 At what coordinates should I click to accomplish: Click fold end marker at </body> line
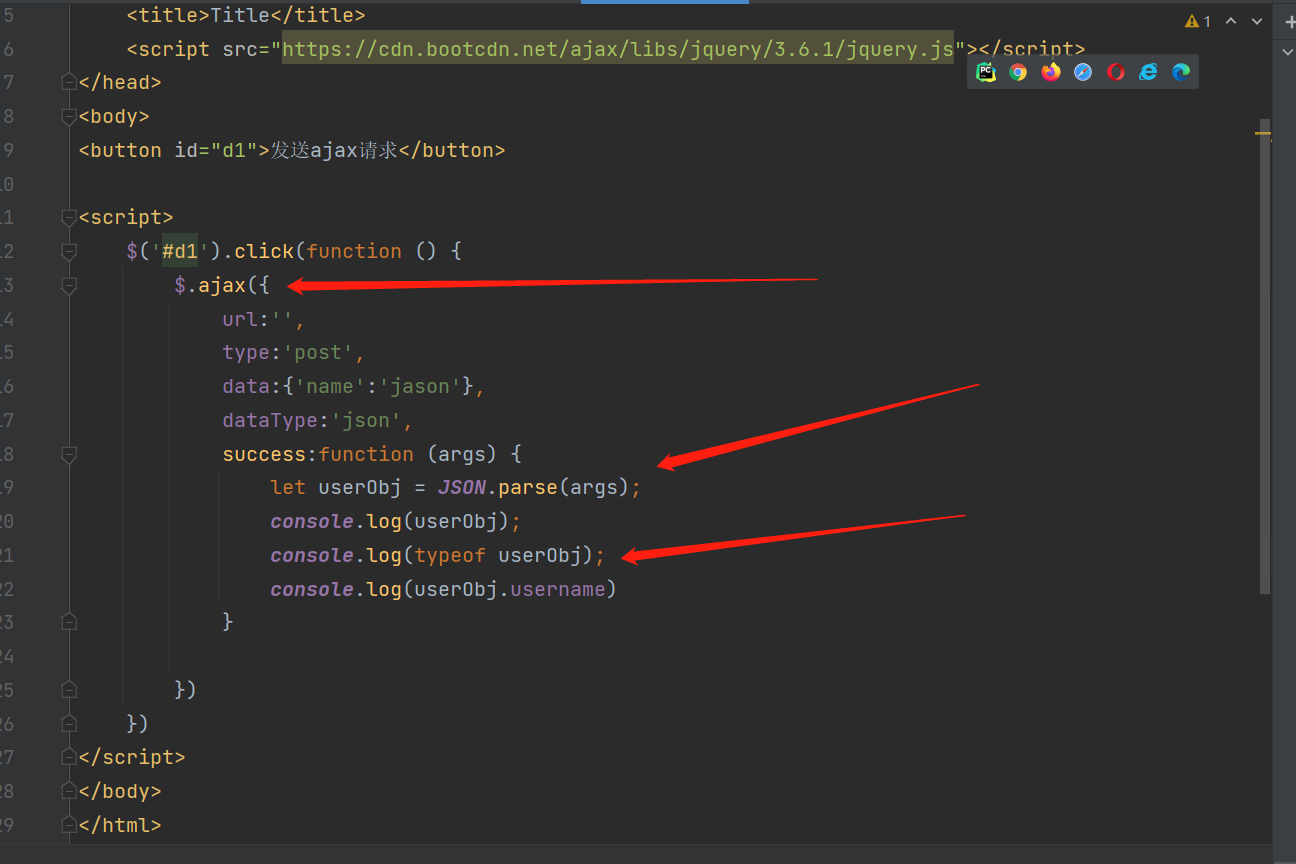68,791
